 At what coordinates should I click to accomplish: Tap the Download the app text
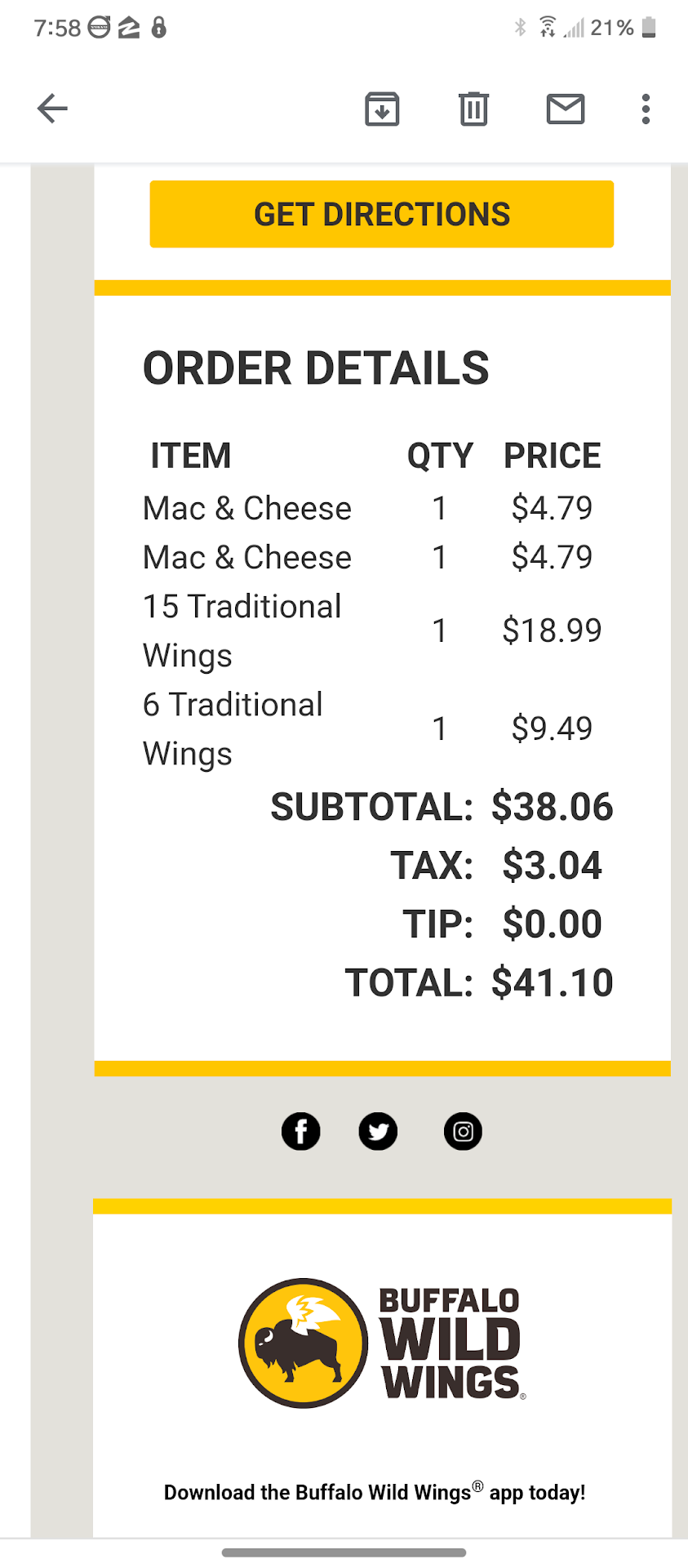375,1492
